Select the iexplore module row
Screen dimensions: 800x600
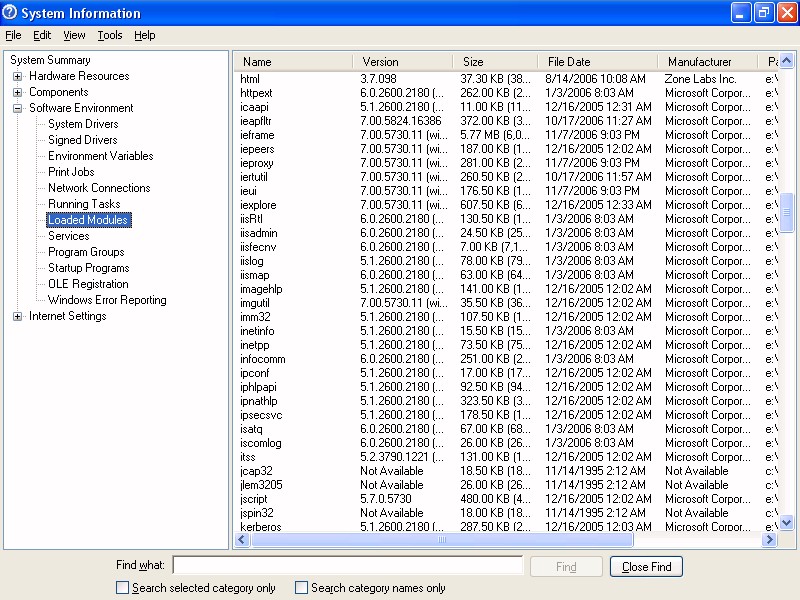(x=258, y=205)
